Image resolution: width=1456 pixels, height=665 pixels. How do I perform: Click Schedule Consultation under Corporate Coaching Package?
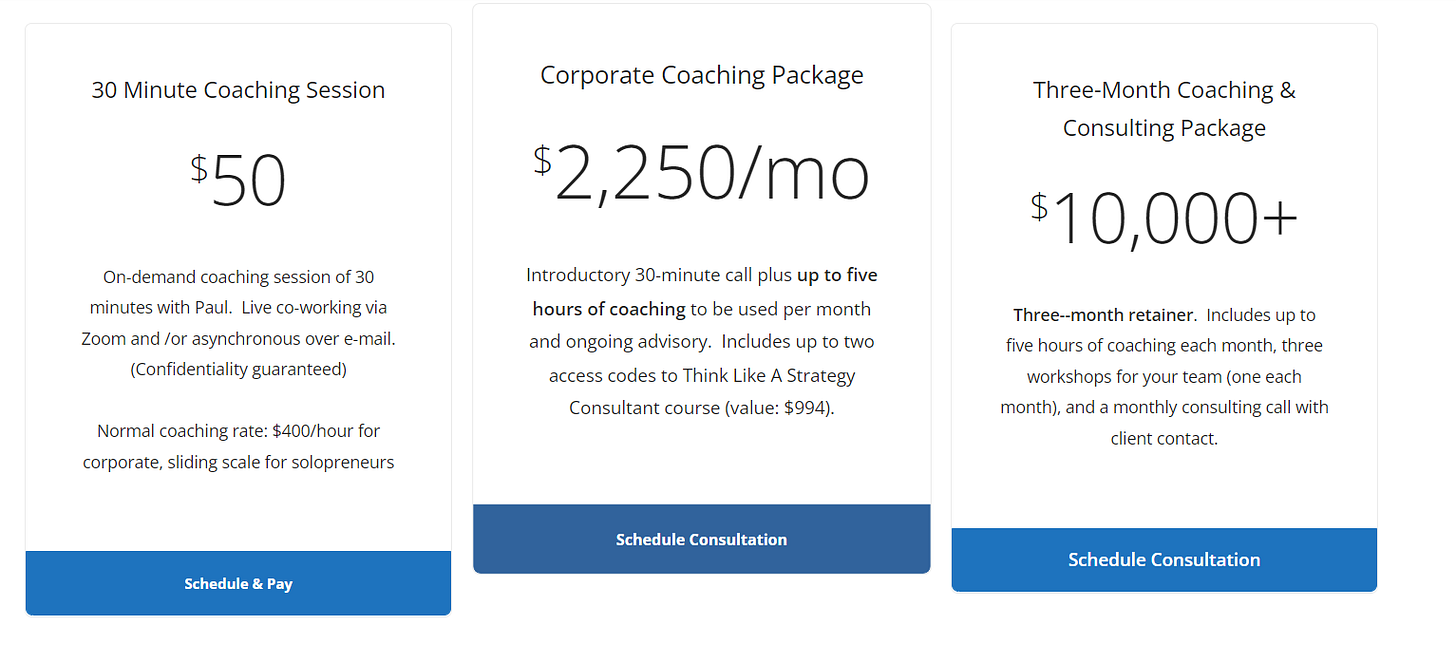coord(701,539)
